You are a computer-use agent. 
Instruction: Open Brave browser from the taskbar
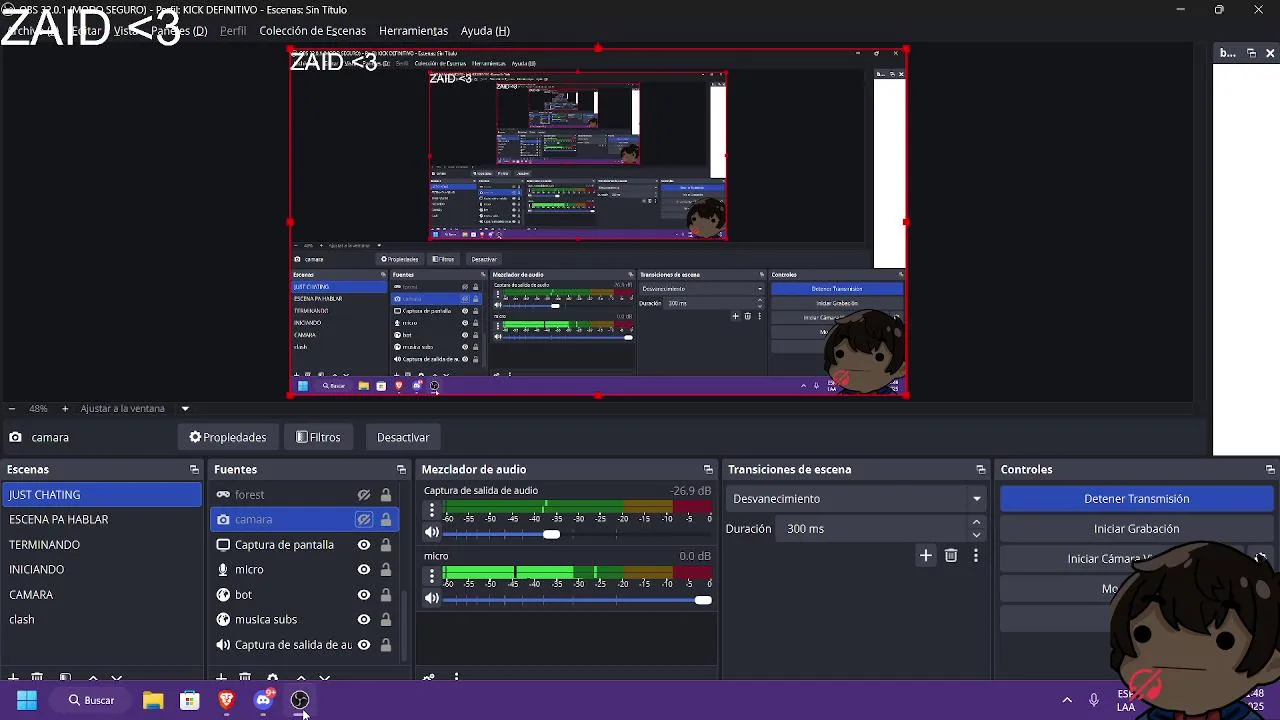(x=226, y=700)
